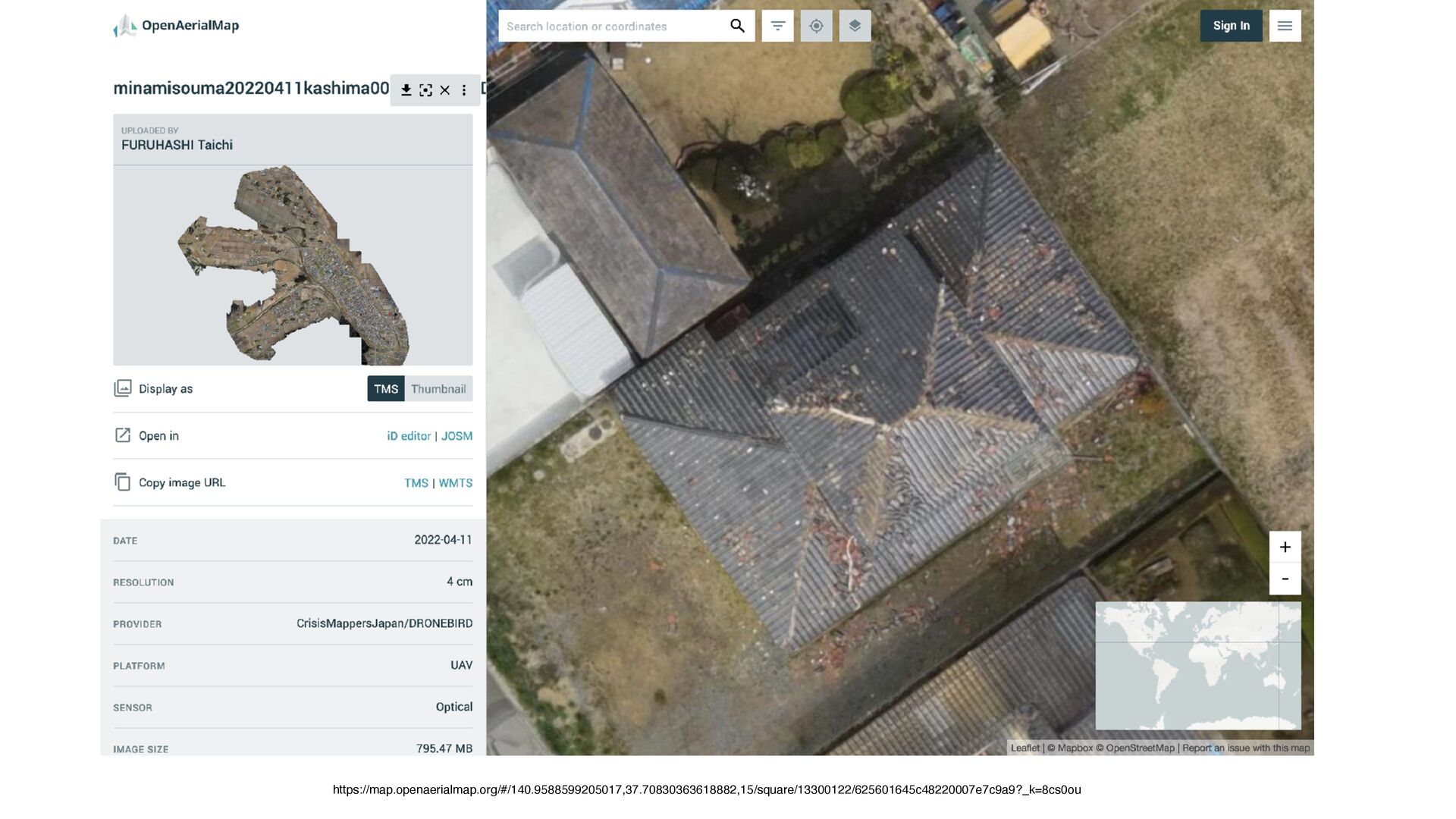This screenshot has width=1456, height=819.
Task: Open imagery in iD editor
Action: coord(409,436)
